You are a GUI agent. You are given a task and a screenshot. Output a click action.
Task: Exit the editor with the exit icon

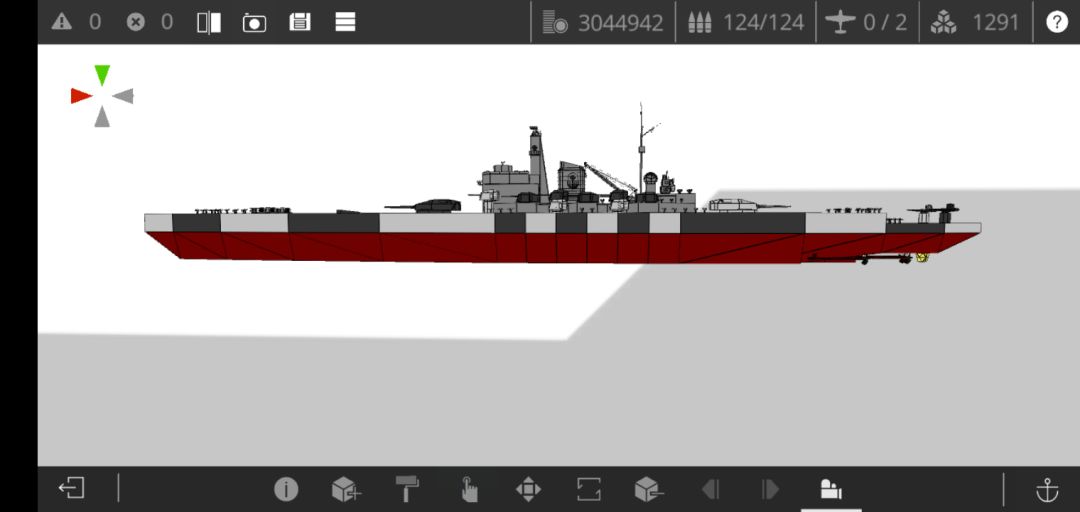click(72, 489)
